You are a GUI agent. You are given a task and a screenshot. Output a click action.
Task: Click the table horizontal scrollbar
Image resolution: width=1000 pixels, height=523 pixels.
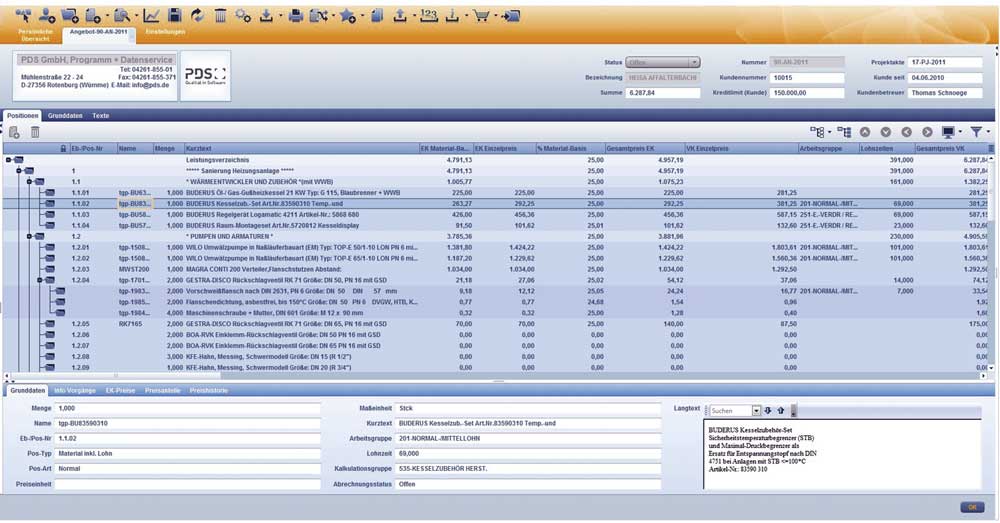click(497, 376)
